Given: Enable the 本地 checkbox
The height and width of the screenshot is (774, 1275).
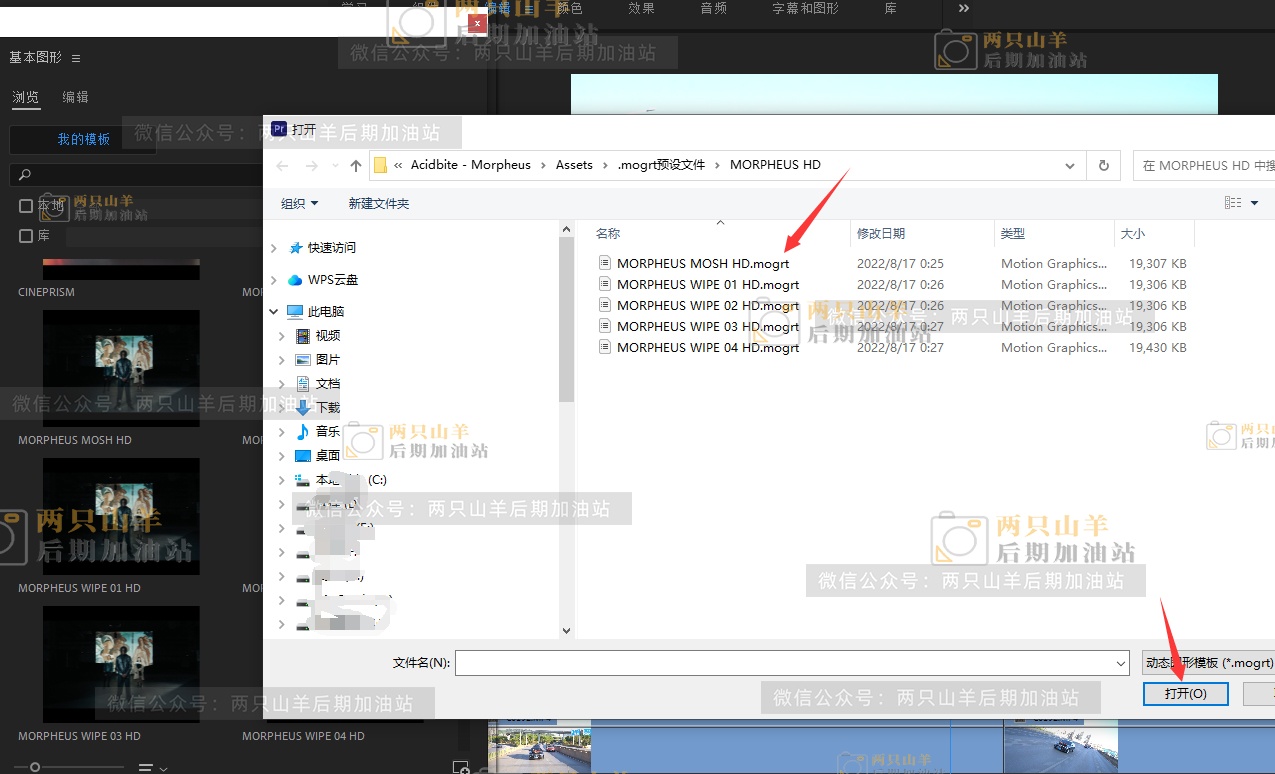Looking at the screenshot, I should click(27, 206).
